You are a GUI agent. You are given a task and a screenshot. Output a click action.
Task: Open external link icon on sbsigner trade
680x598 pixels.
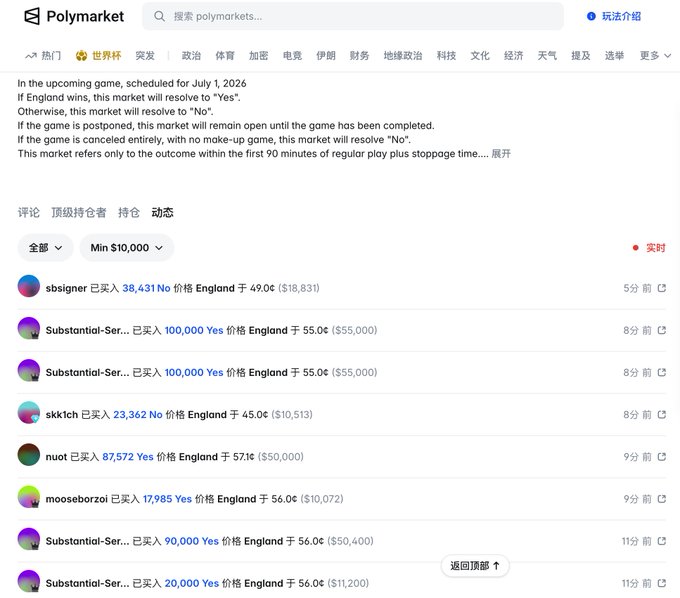click(661, 288)
